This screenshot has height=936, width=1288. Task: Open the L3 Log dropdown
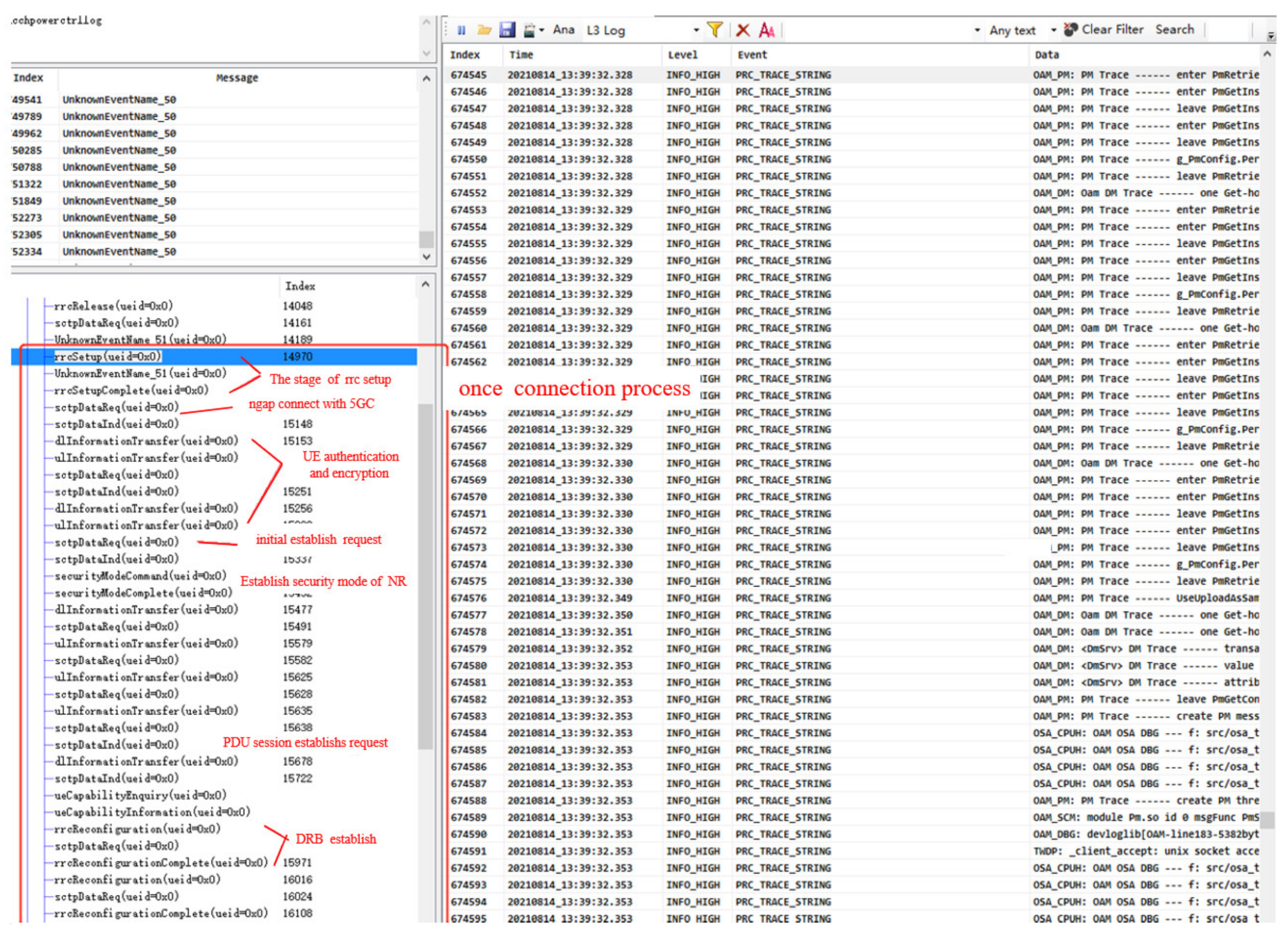(696, 31)
